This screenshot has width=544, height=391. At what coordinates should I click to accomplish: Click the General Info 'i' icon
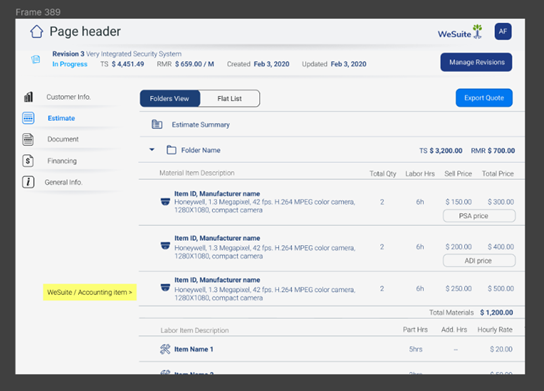pos(28,182)
